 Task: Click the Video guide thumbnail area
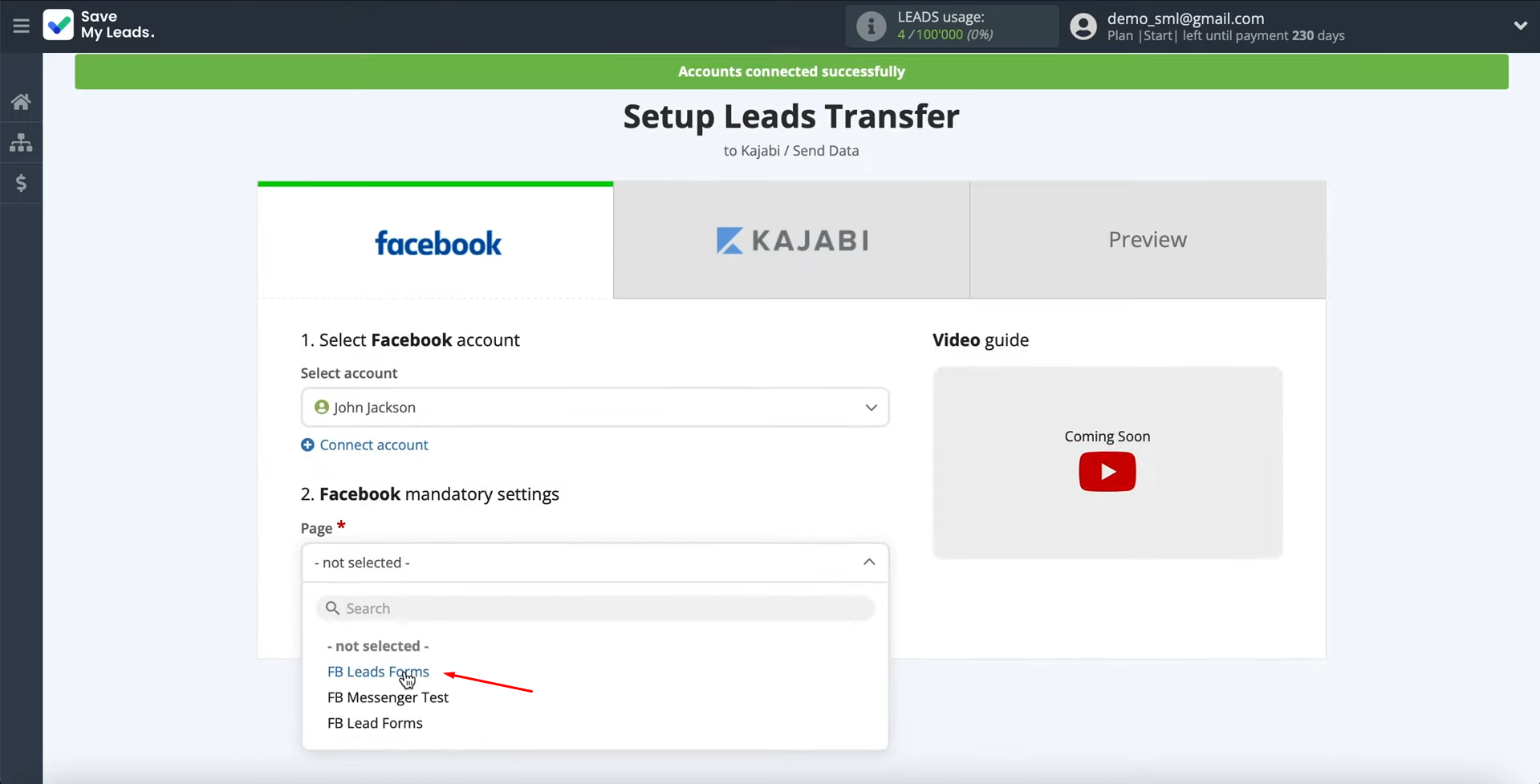point(1107,462)
